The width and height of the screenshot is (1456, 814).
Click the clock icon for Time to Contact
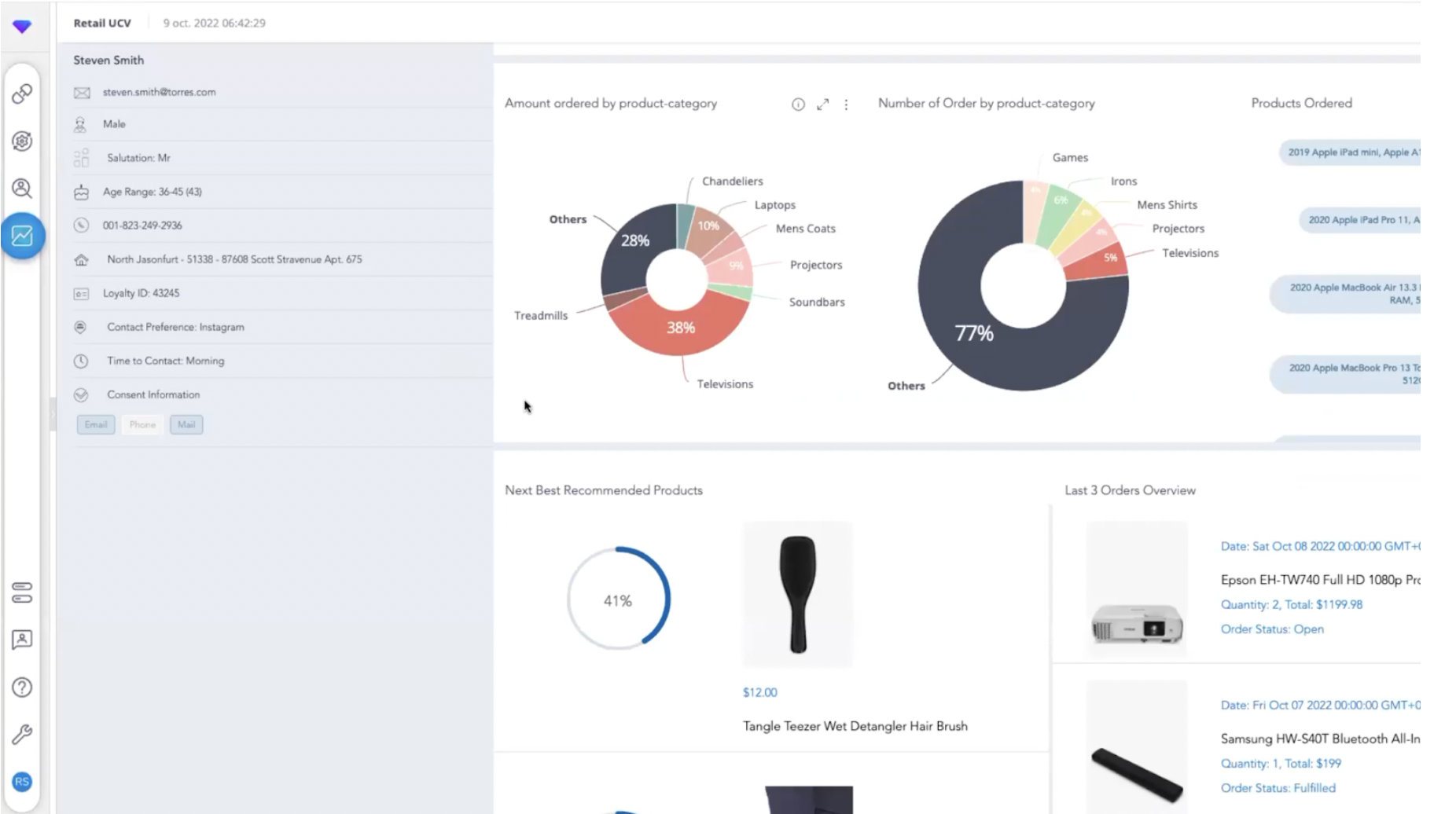(x=81, y=361)
